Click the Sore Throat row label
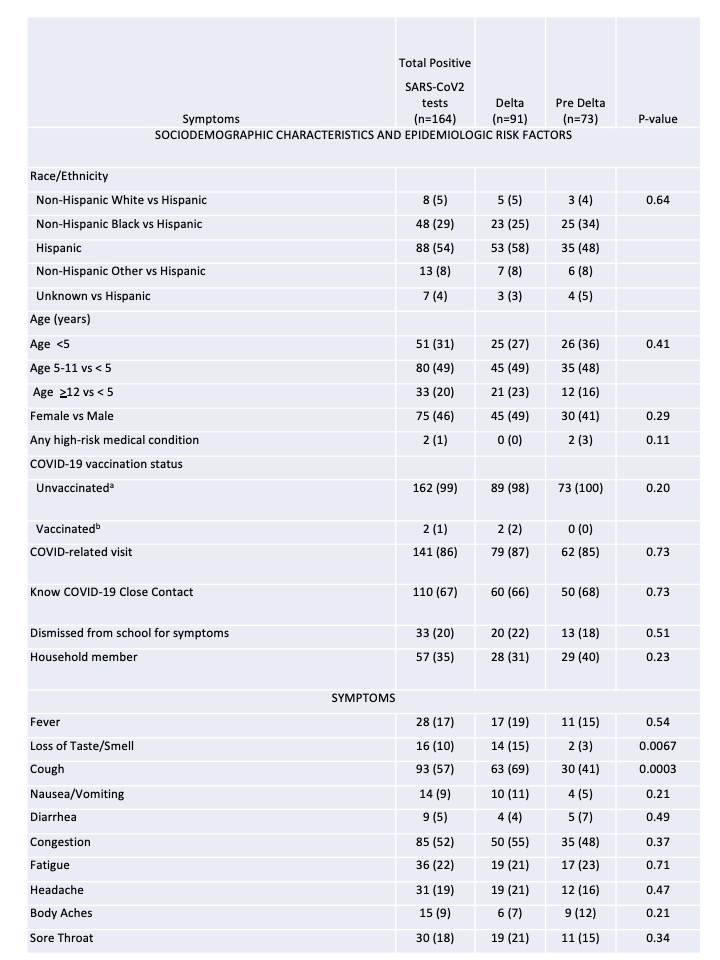Image resolution: width=720 pixels, height=960 pixels. click(x=62, y=937)
